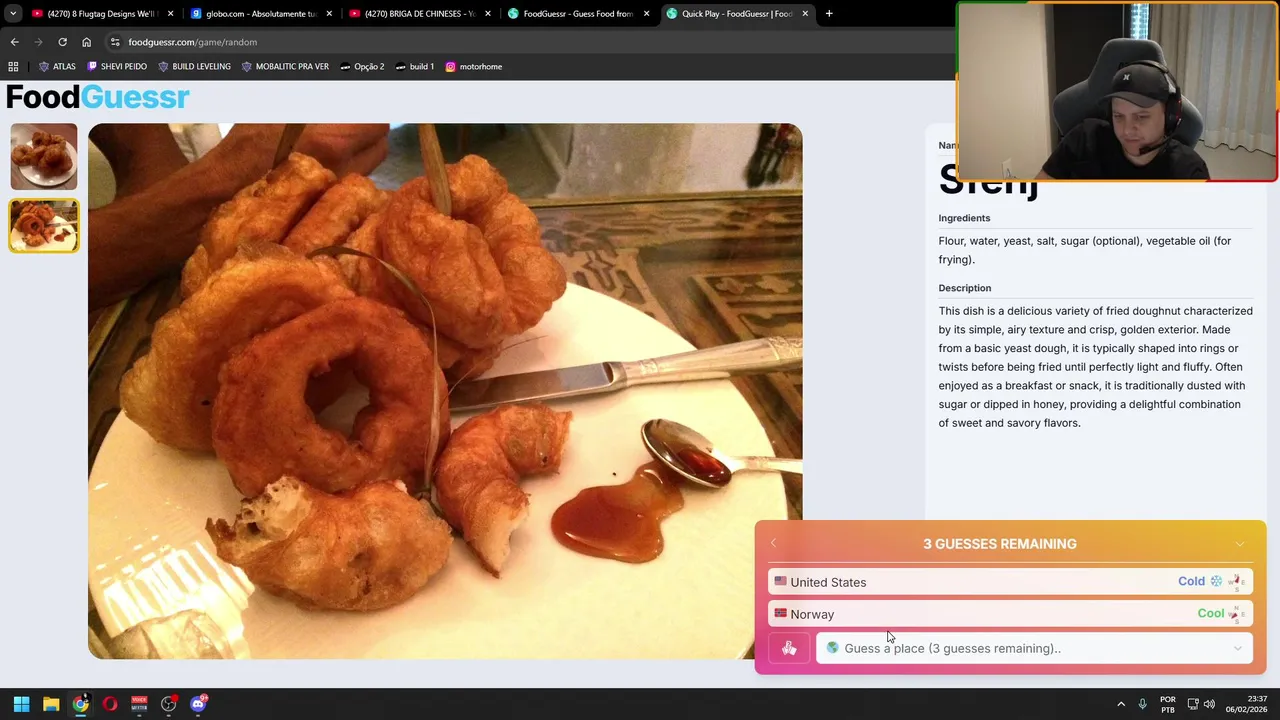Go to the browser home page
Screen dimensions: 1280x720
[x=86, y=42]
